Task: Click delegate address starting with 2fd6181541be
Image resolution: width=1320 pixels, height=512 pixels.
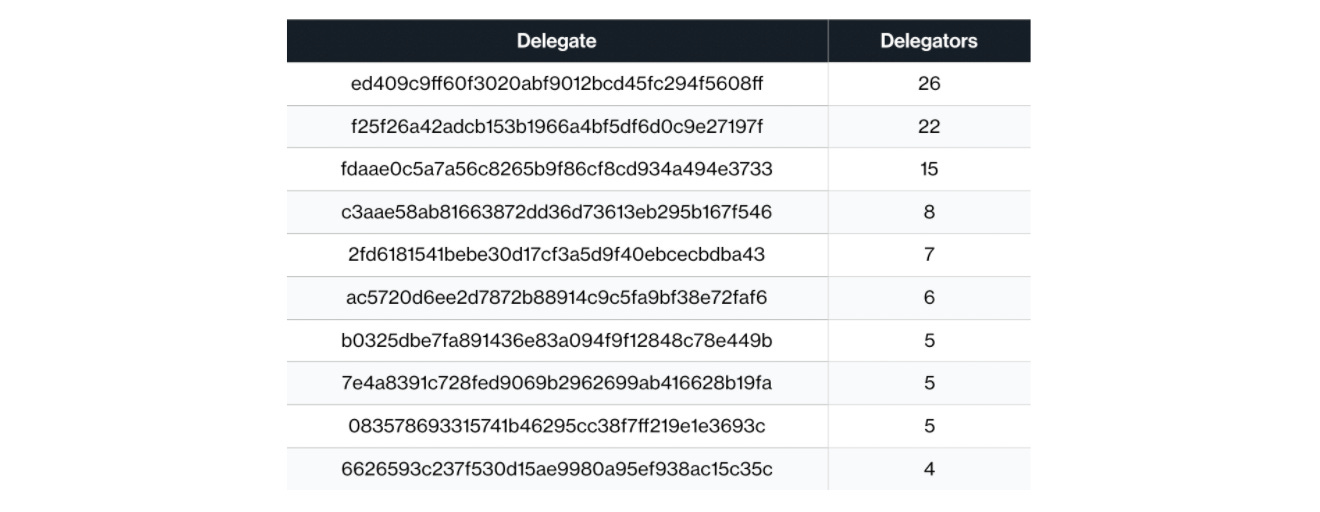Action: coord(556,255)
